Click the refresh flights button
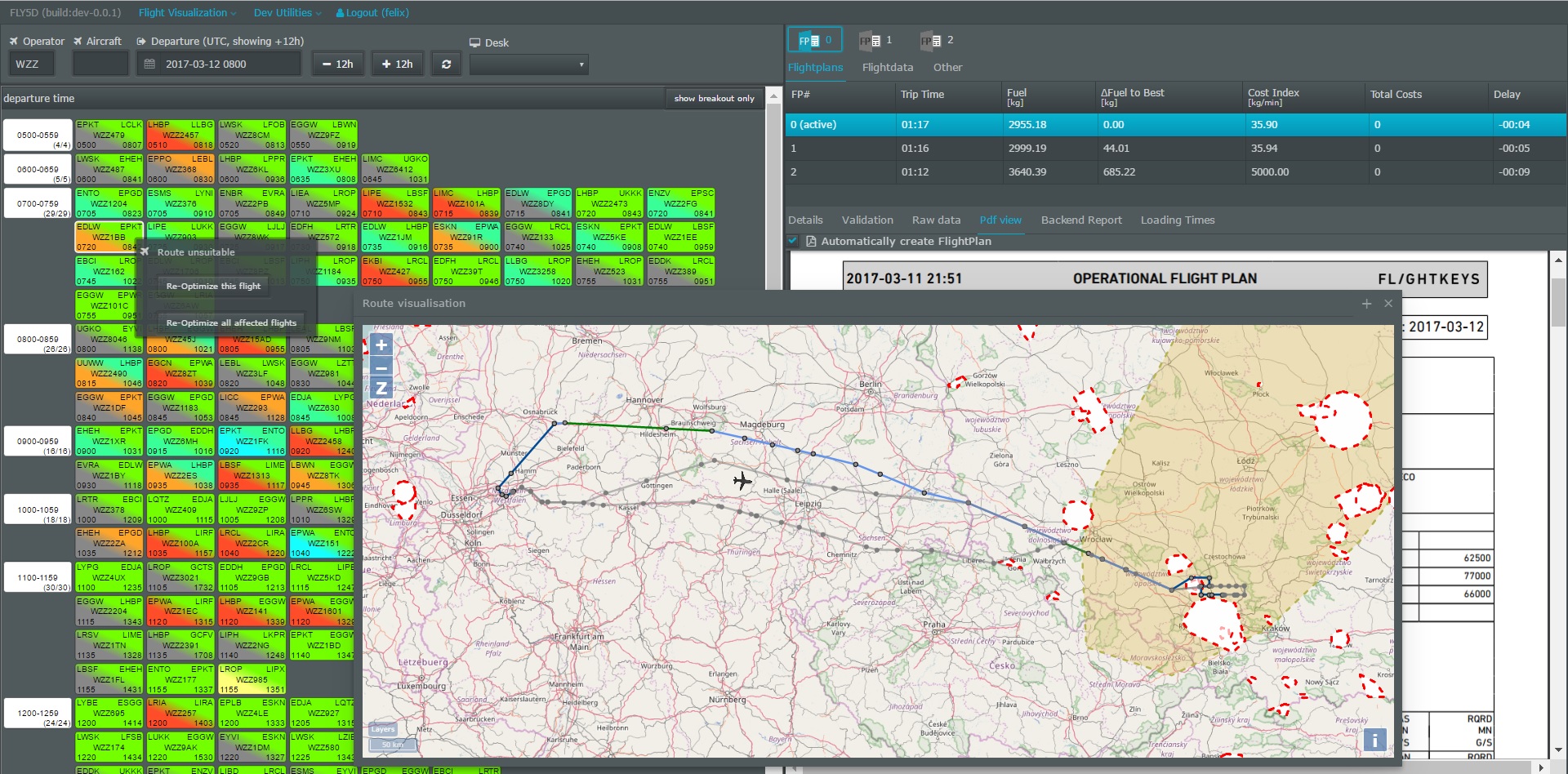The height and width of the screenshot is (774, 1568). click(x=446, y=64)
